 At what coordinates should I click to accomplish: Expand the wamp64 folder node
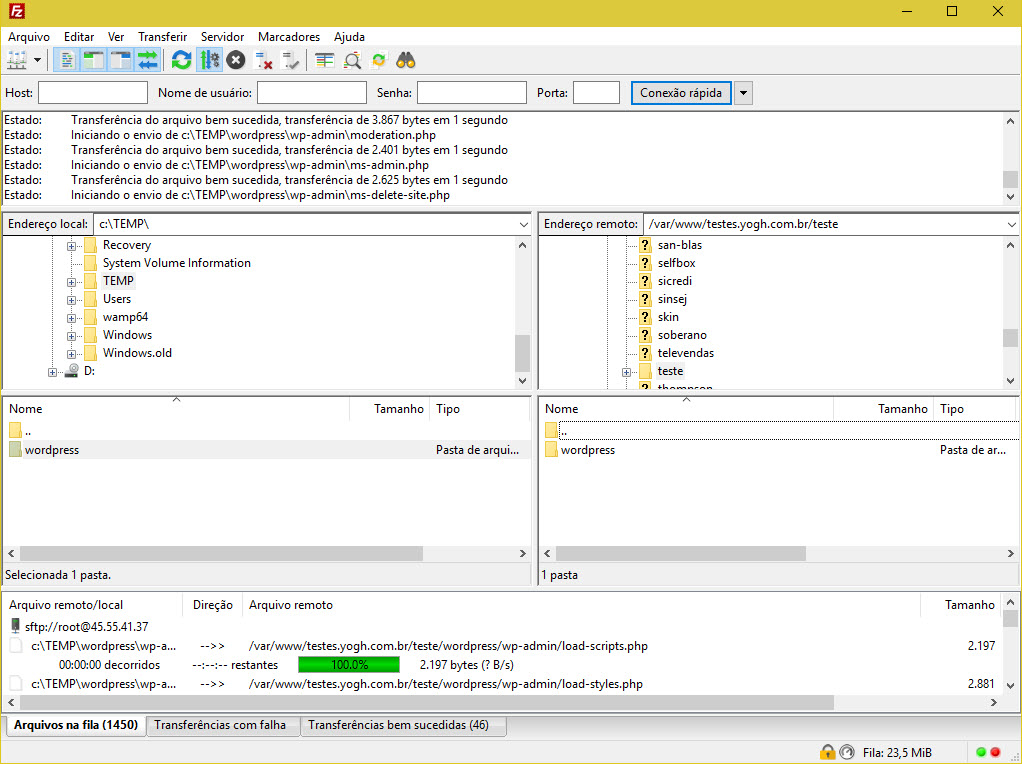72,318
